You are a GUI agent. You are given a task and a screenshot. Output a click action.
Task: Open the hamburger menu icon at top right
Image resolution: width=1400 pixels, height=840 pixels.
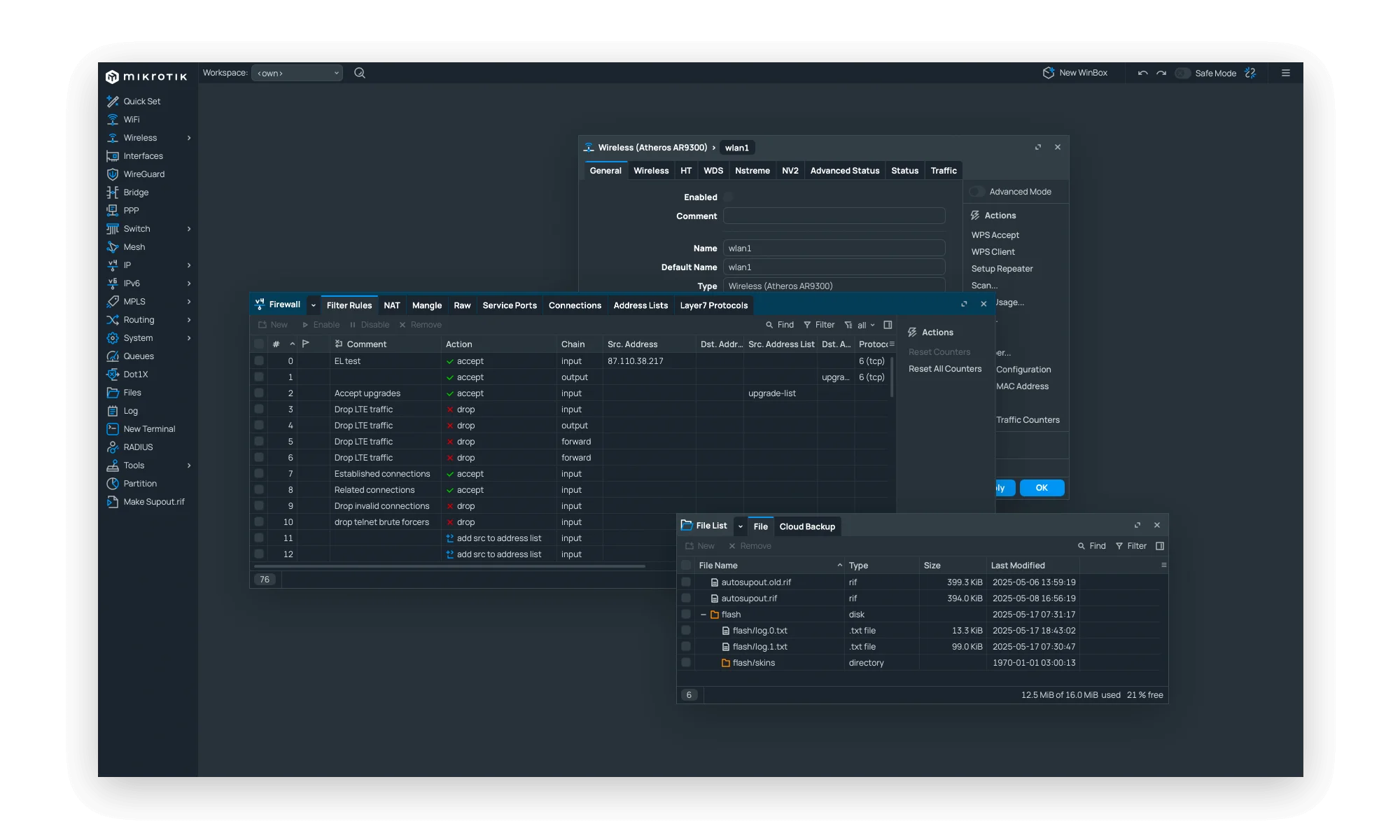[x=1285, y=73]
